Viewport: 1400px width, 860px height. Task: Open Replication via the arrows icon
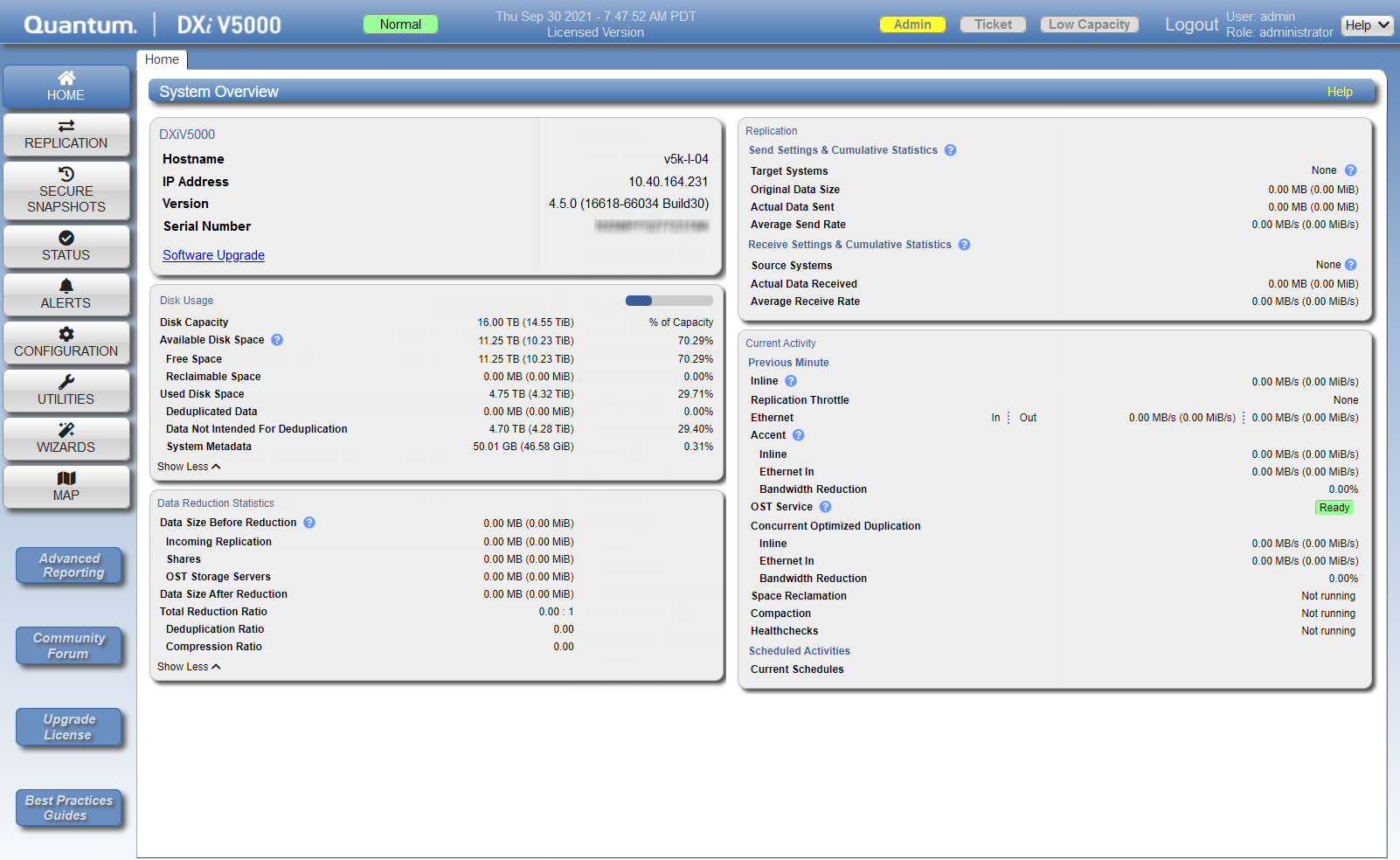66,127
